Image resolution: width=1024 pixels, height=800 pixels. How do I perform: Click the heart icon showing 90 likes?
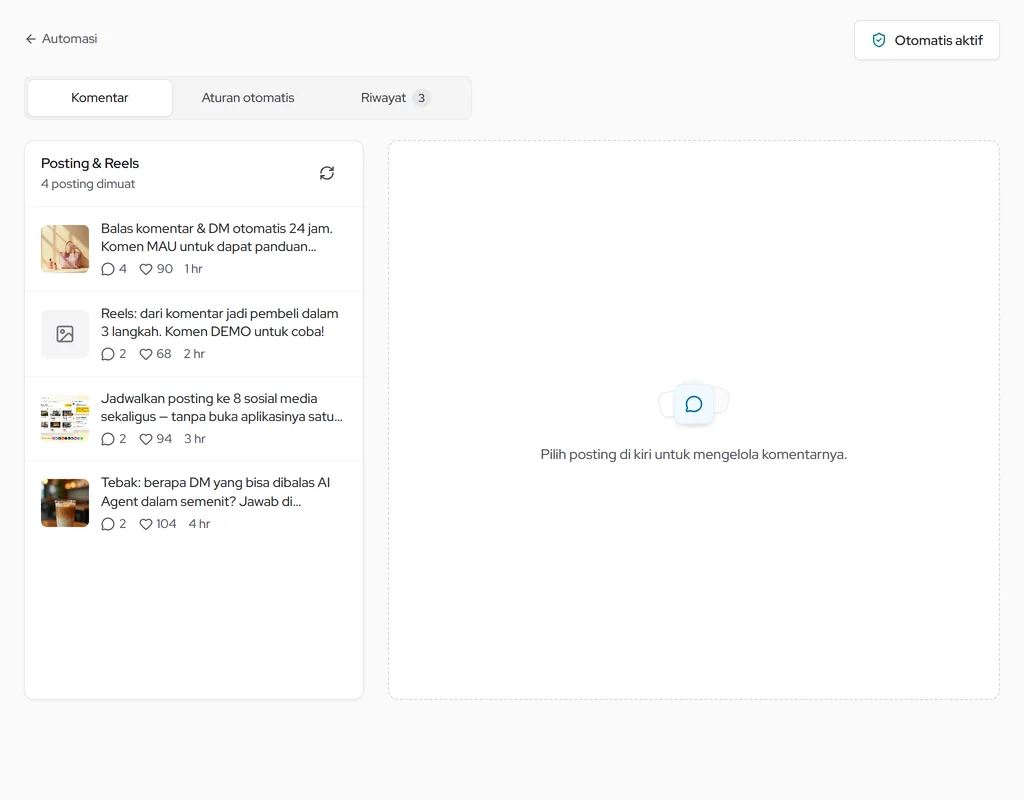pyautogui.click(x=146, y=269)
